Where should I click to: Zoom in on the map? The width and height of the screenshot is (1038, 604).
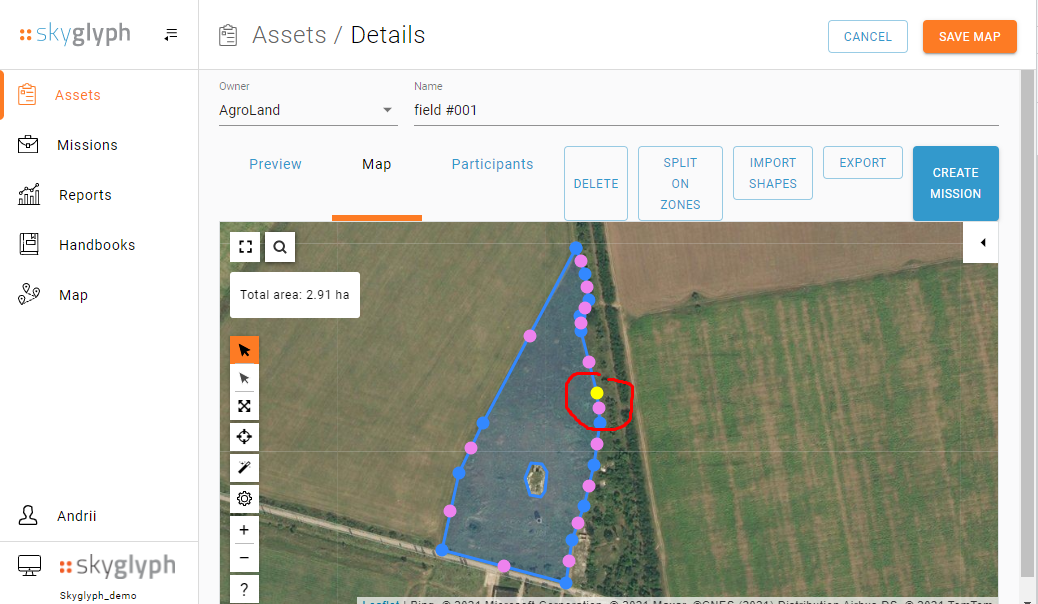[244, 530]
